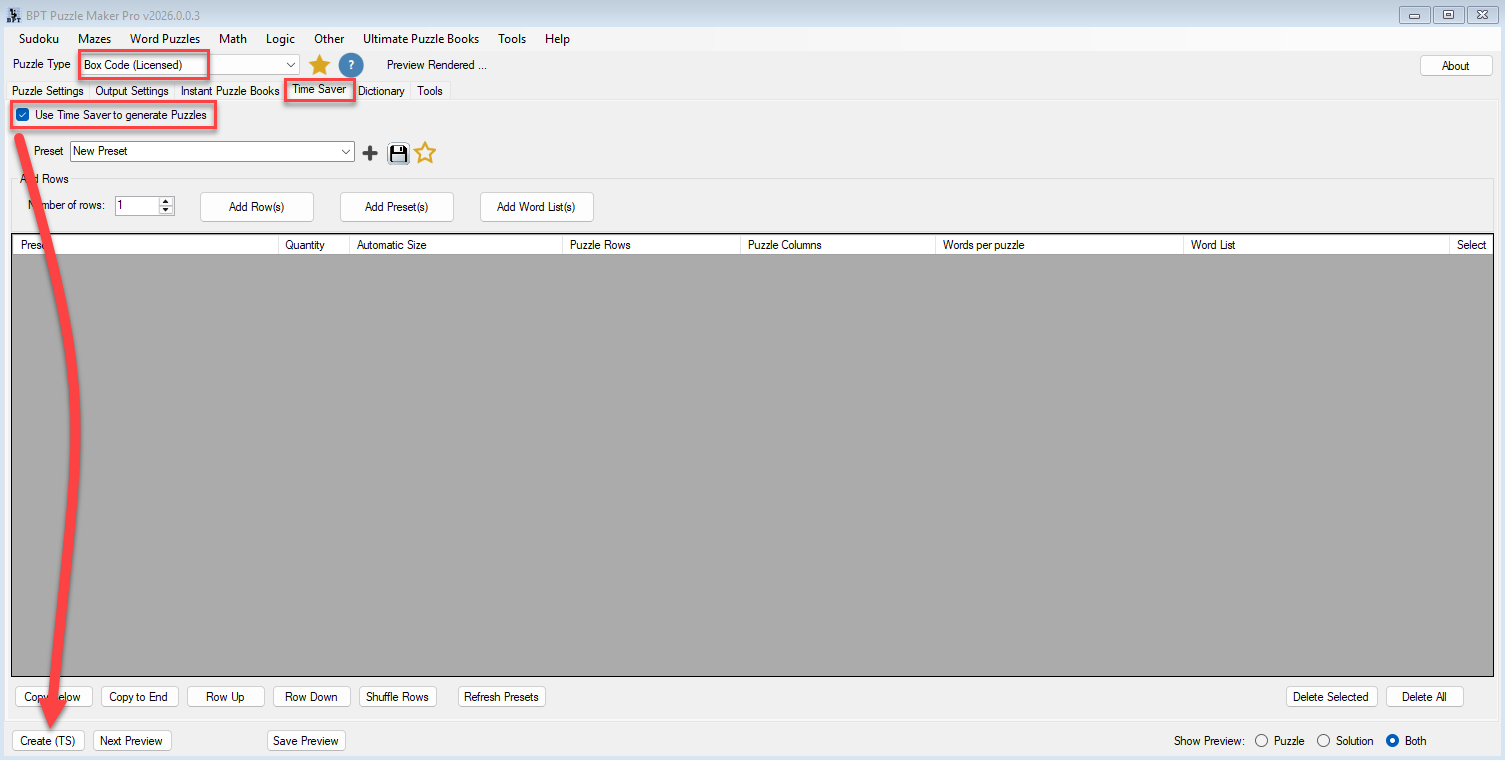Increase number of rows with up arrow
Viewport: 1505px width, 760px height.
[x=166, y=201]
